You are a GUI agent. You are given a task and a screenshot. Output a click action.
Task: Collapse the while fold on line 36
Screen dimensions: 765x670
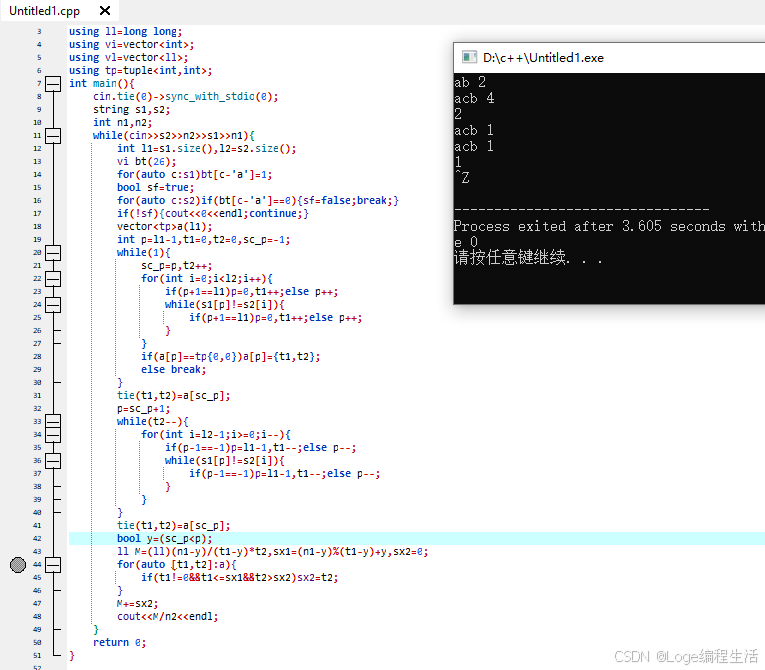pyautogui.click(x=53, y=461)
